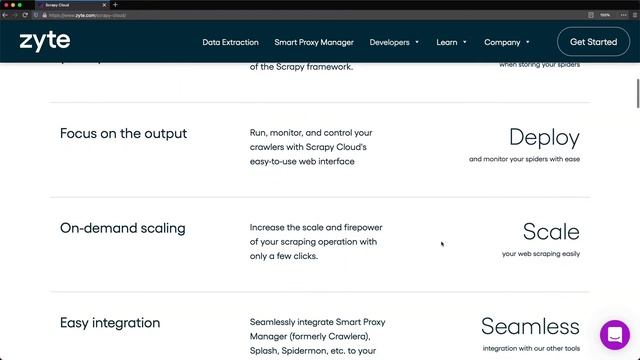Click the 'Focus on the output' heading
Image resolution: width=640 pixels, height=360 pixels.
tap(123, 133)
